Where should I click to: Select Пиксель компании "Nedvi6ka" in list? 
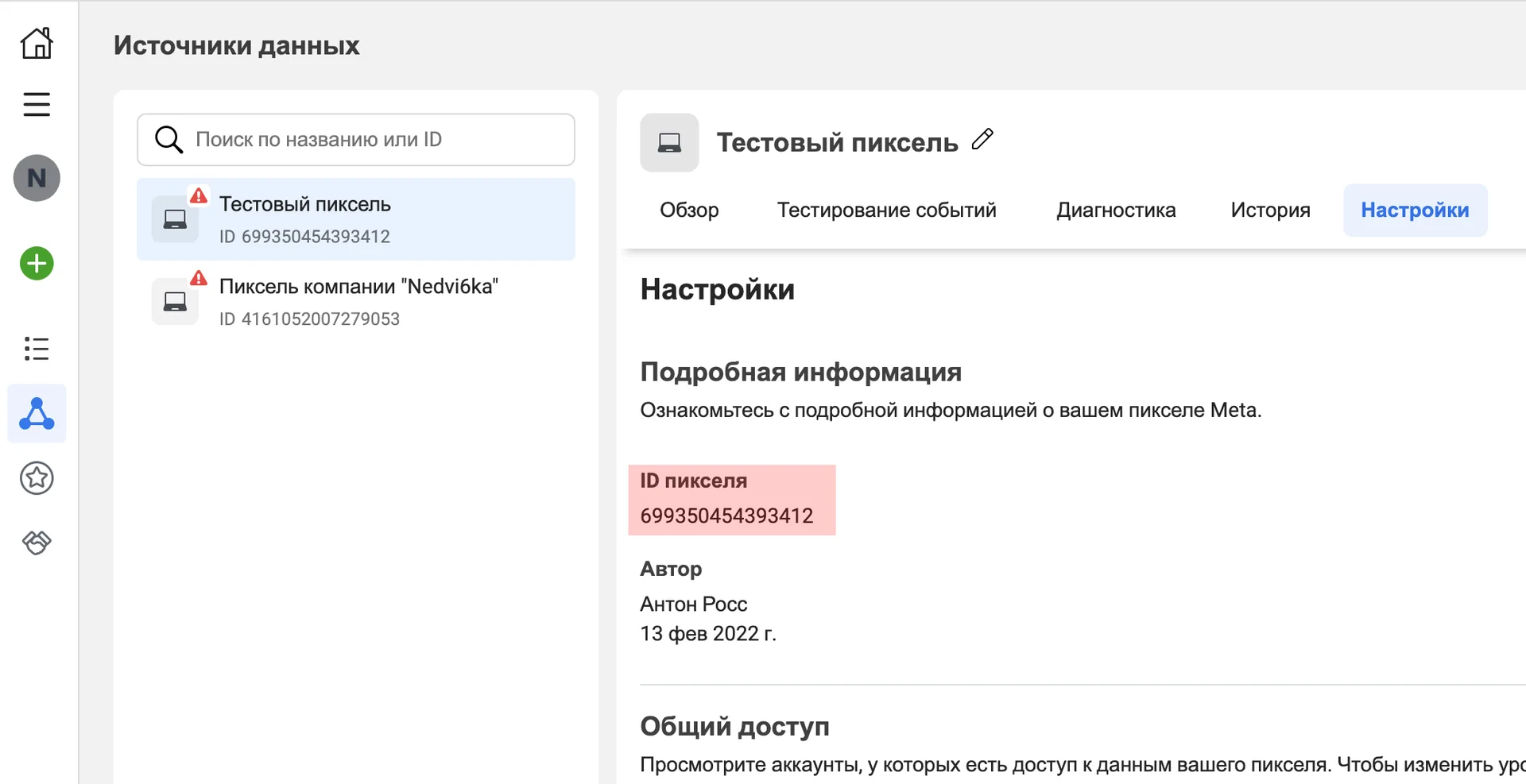click(356, 302)
